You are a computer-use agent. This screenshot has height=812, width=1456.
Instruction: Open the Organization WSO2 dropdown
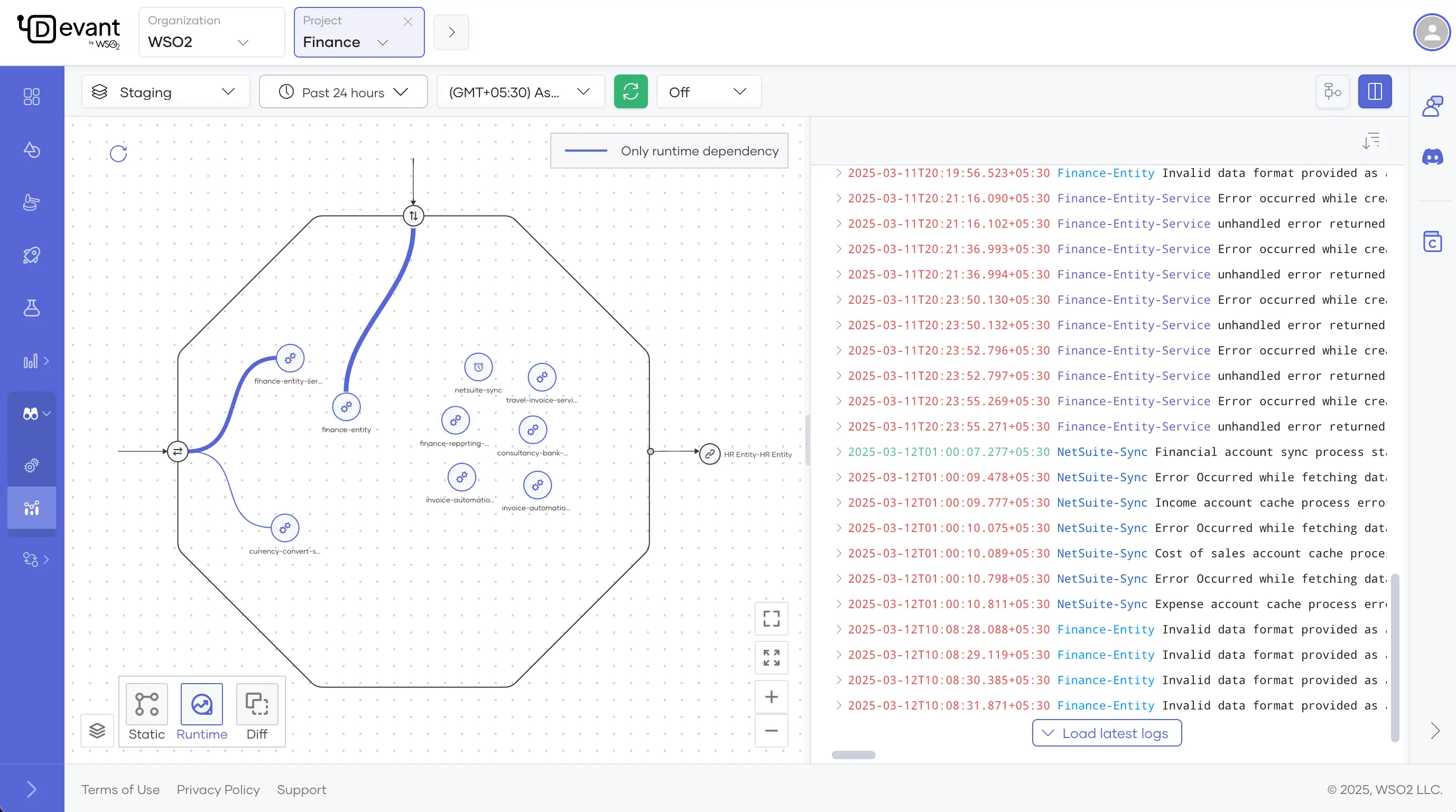(x=212, y=32)
